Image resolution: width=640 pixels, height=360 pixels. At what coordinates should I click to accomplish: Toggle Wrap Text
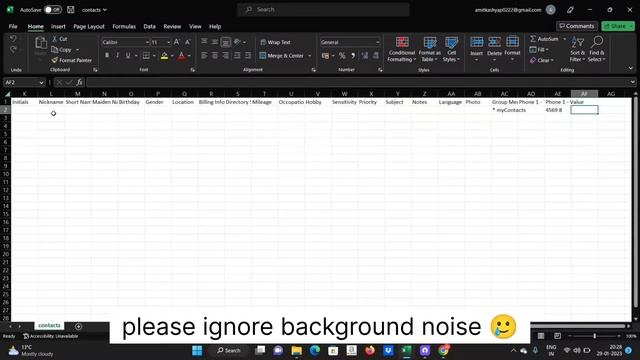[x=275, y=42]
